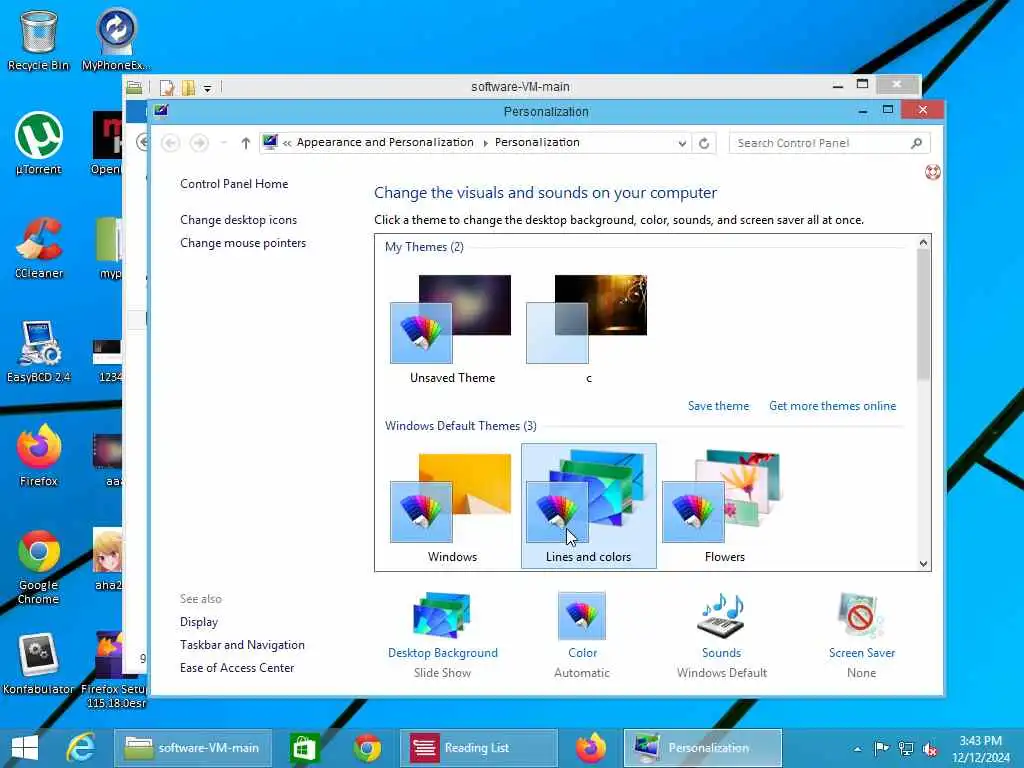Show hidden tray icons arrow
The width and height of the screenshot is (1024, 768).
[857, 748]
